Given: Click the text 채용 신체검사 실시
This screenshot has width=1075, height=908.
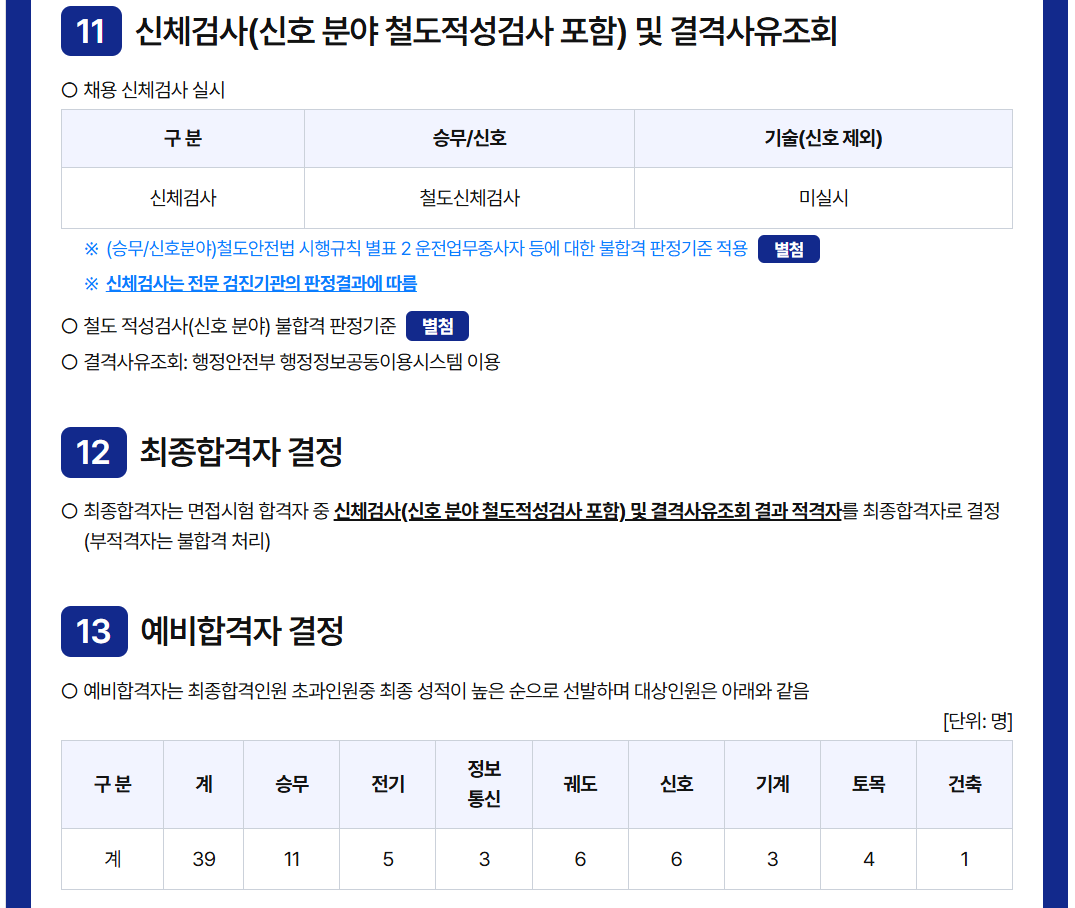Looking at the screenshot, I should pos(154,90).
